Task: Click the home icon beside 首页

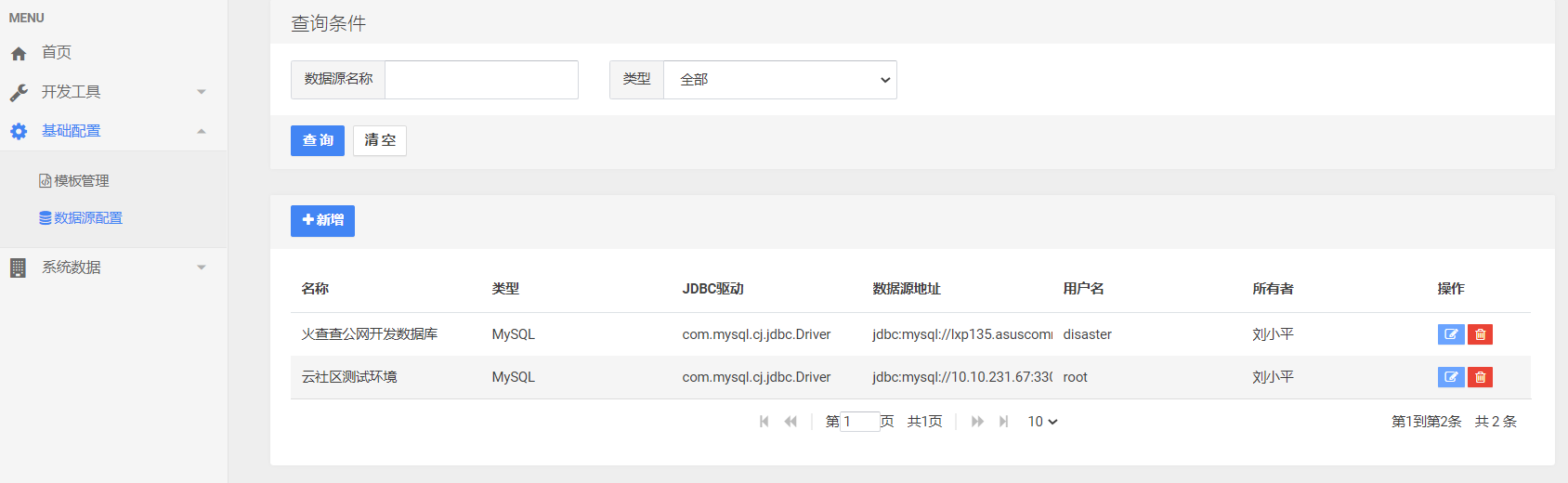Action: point(19,54)
